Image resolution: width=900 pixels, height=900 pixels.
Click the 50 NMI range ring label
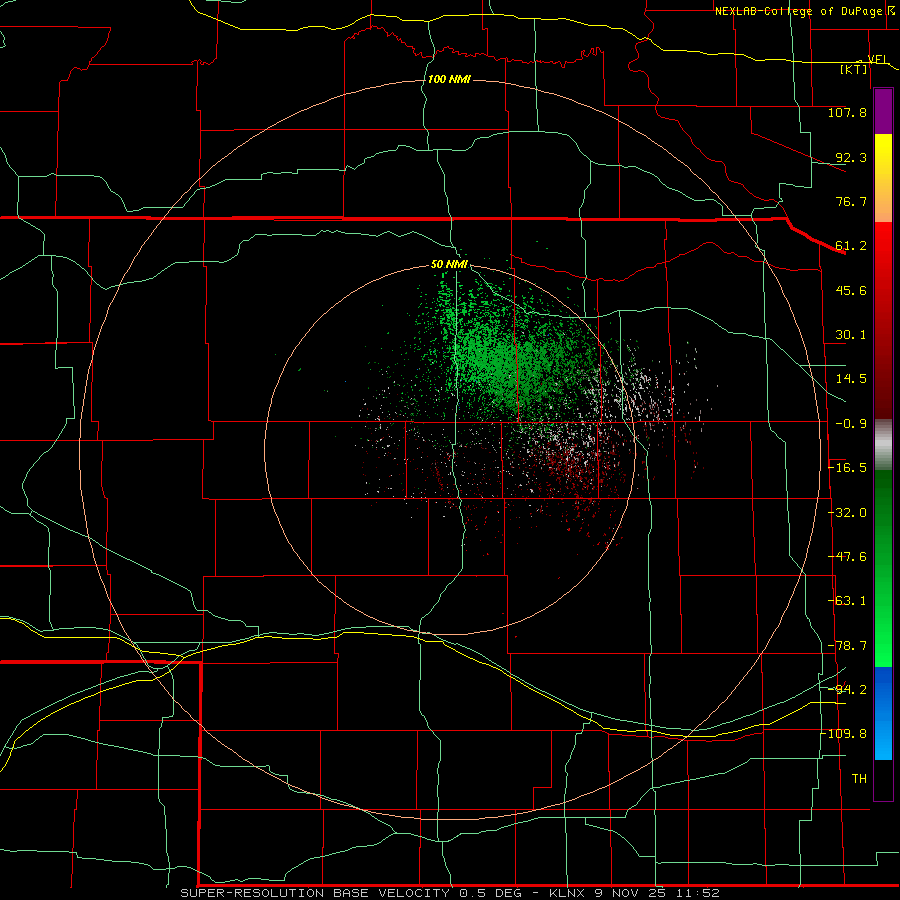(x=449, y=264)
